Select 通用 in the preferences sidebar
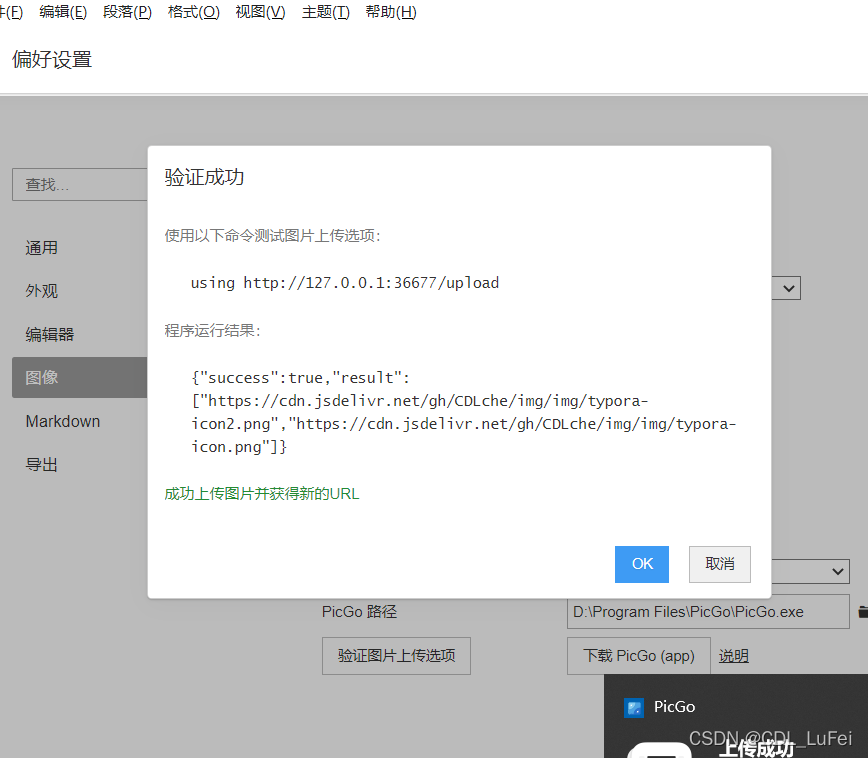This screenshot has width=868, height=758. coord(42,247)
